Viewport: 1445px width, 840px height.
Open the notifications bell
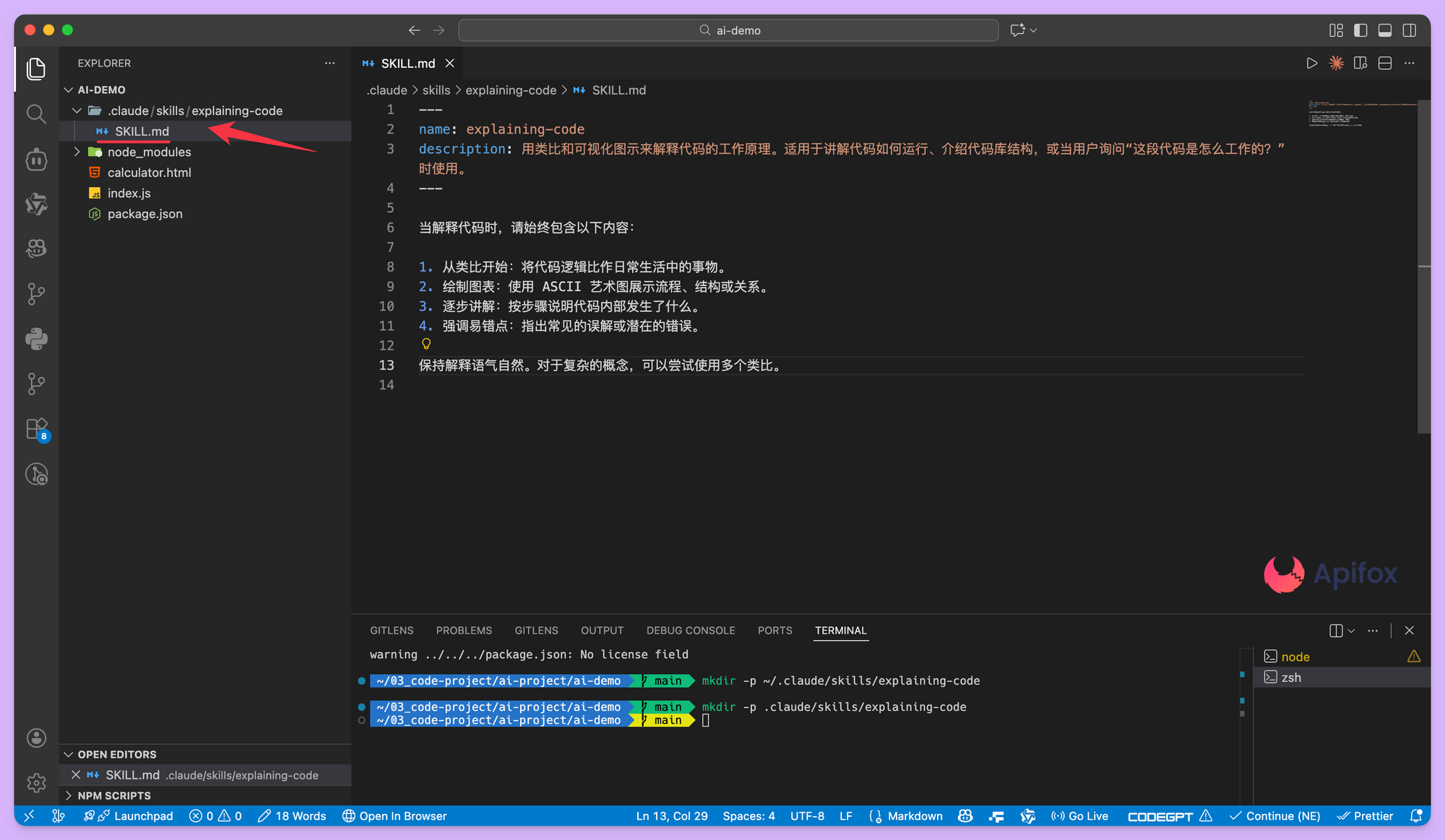pyautogui.click(x=1417, y=816)
